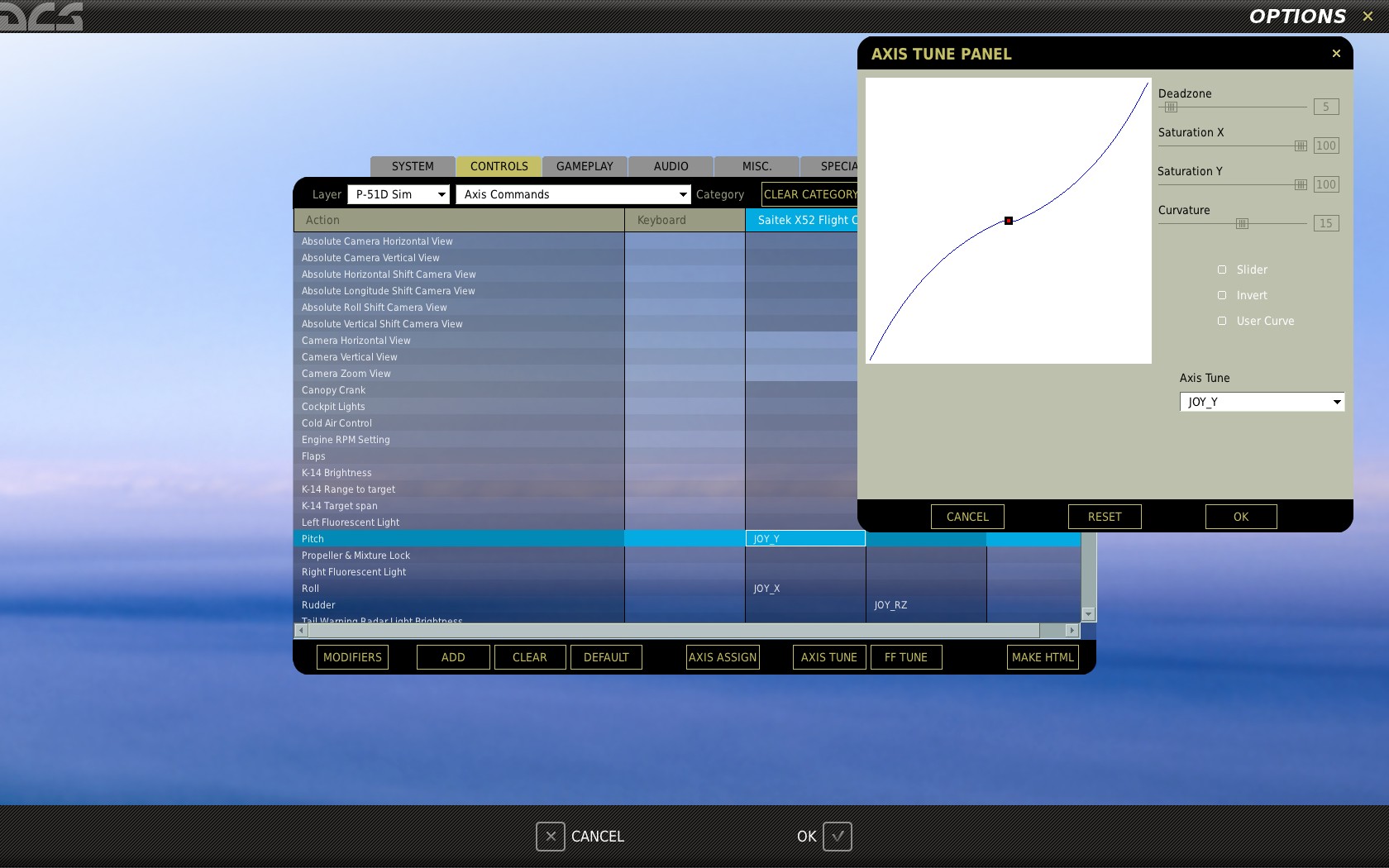Open the Axis Commands category dropdown
The height and width of the screenshot is (868, 1389).
[573, 194]
